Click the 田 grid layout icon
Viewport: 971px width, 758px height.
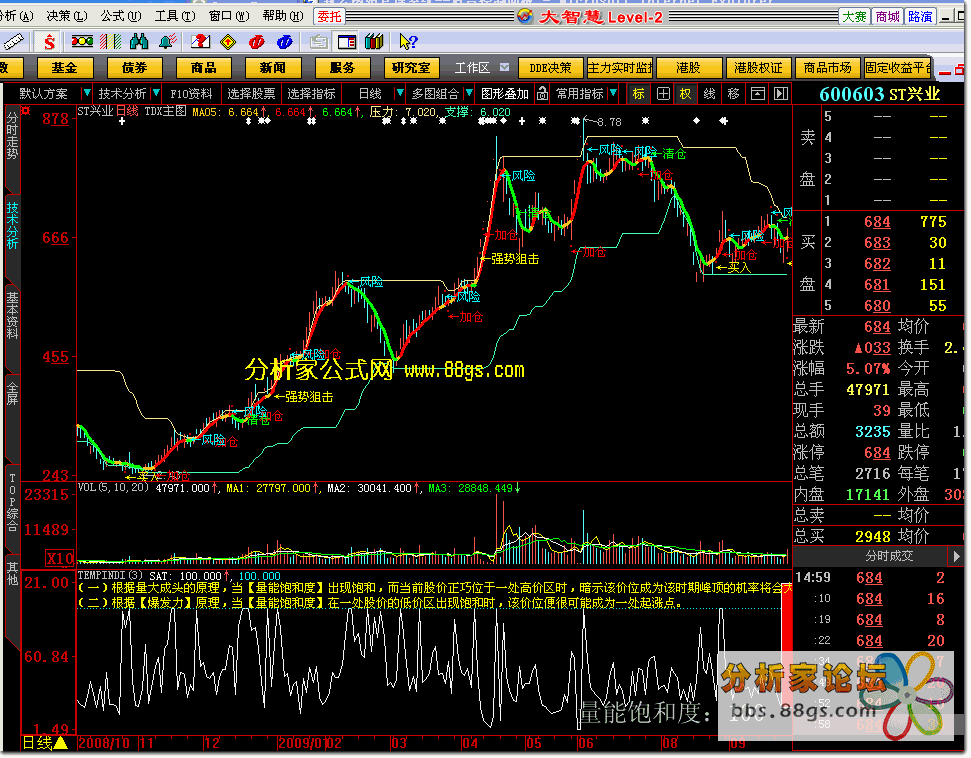(x=663, y=94)
